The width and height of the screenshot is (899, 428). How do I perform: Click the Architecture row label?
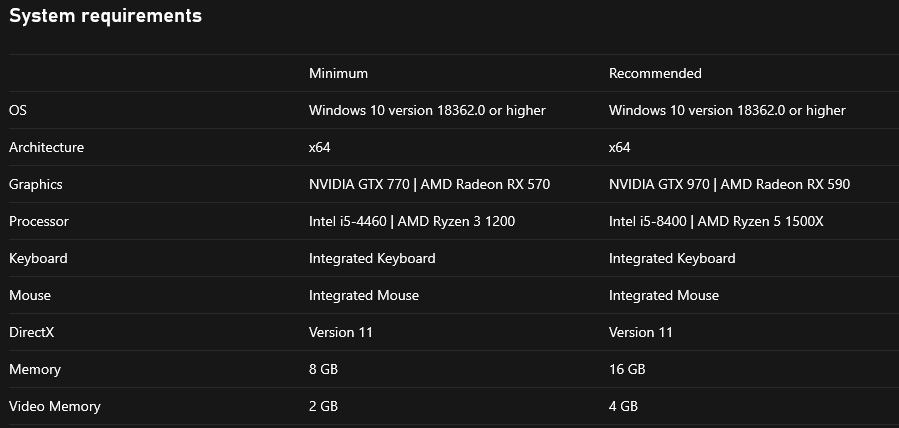click(46, 147)
